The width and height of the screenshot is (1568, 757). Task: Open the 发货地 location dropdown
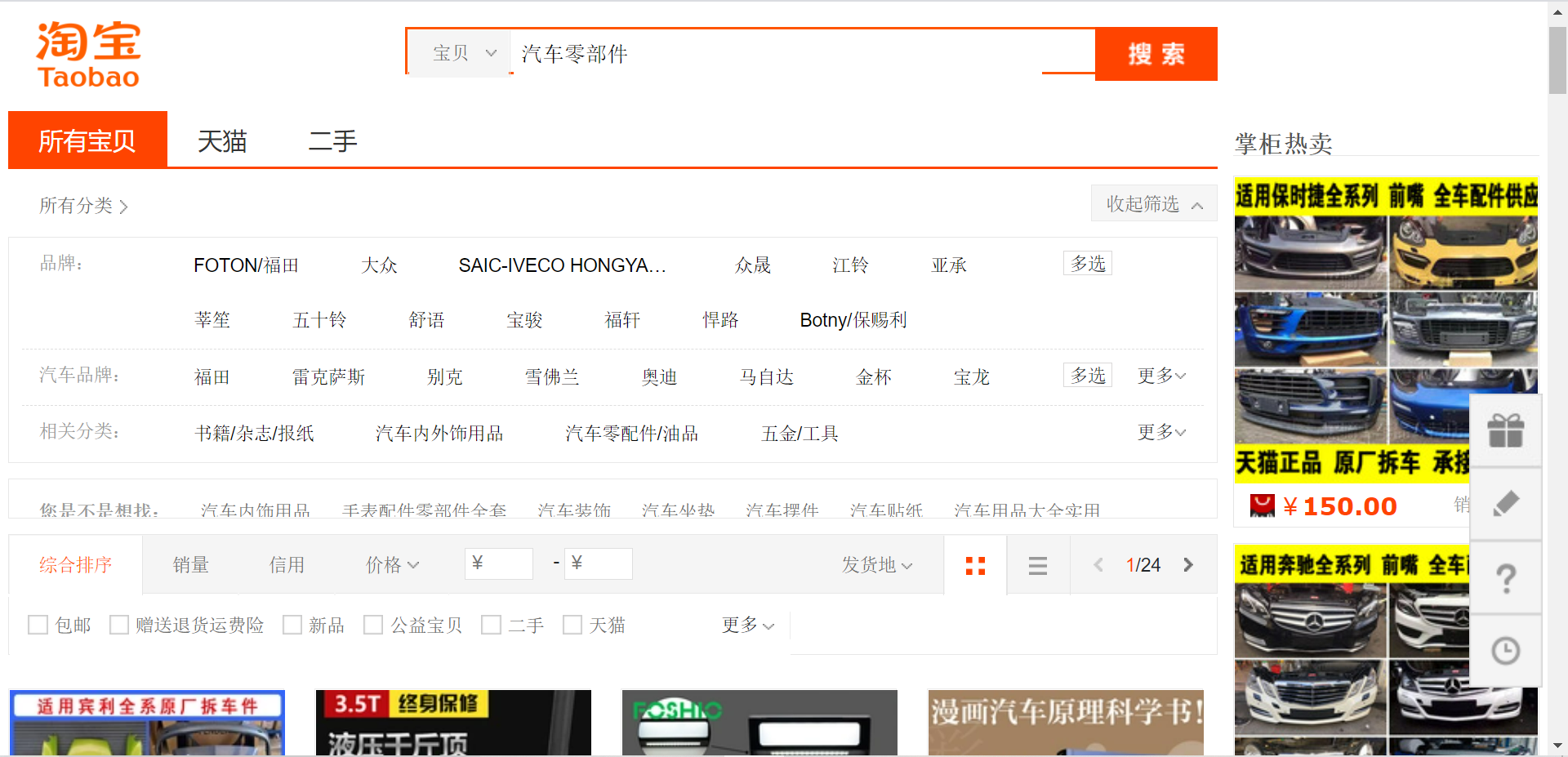click(877, 565)
